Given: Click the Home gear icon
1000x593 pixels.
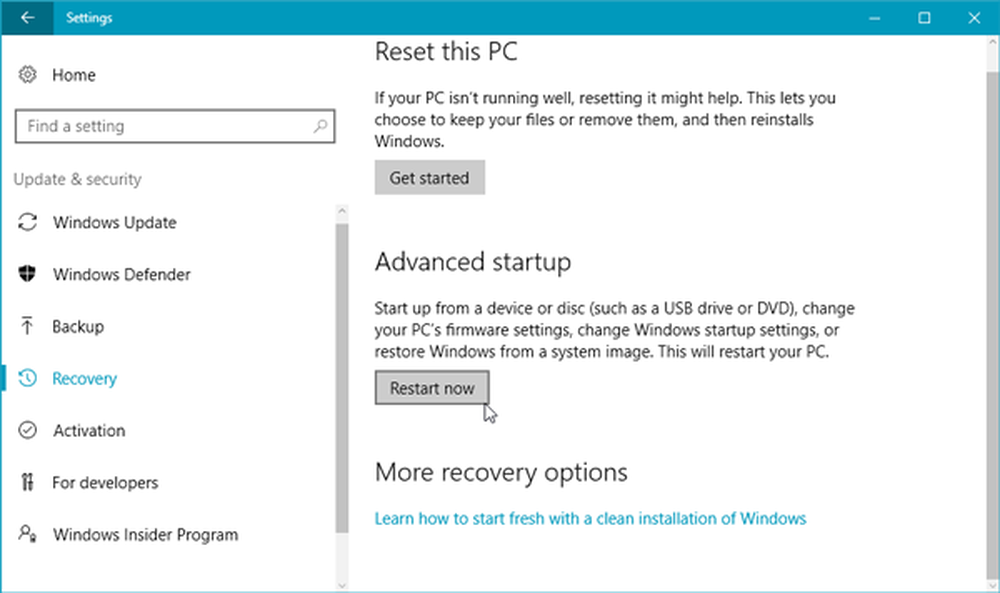Looking at the screenshot, I should click(x=27, y=75).
